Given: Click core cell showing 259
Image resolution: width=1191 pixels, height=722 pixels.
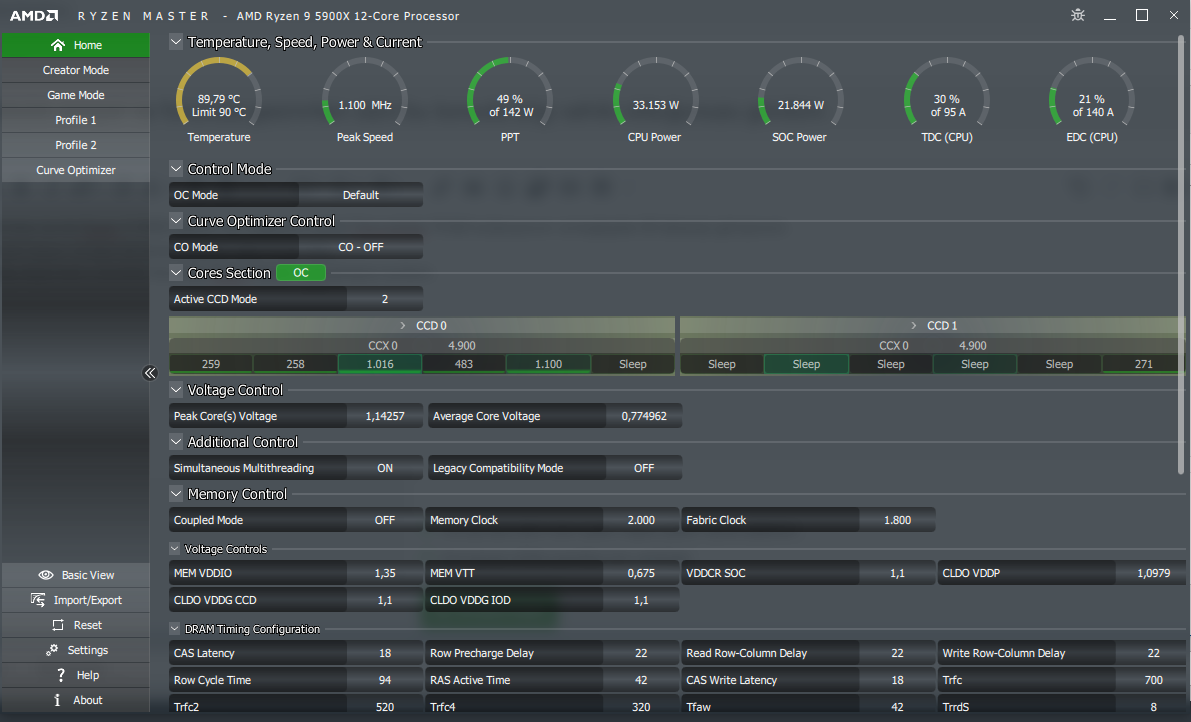Looking at the screenshot, I should click(x=211, y=364).
